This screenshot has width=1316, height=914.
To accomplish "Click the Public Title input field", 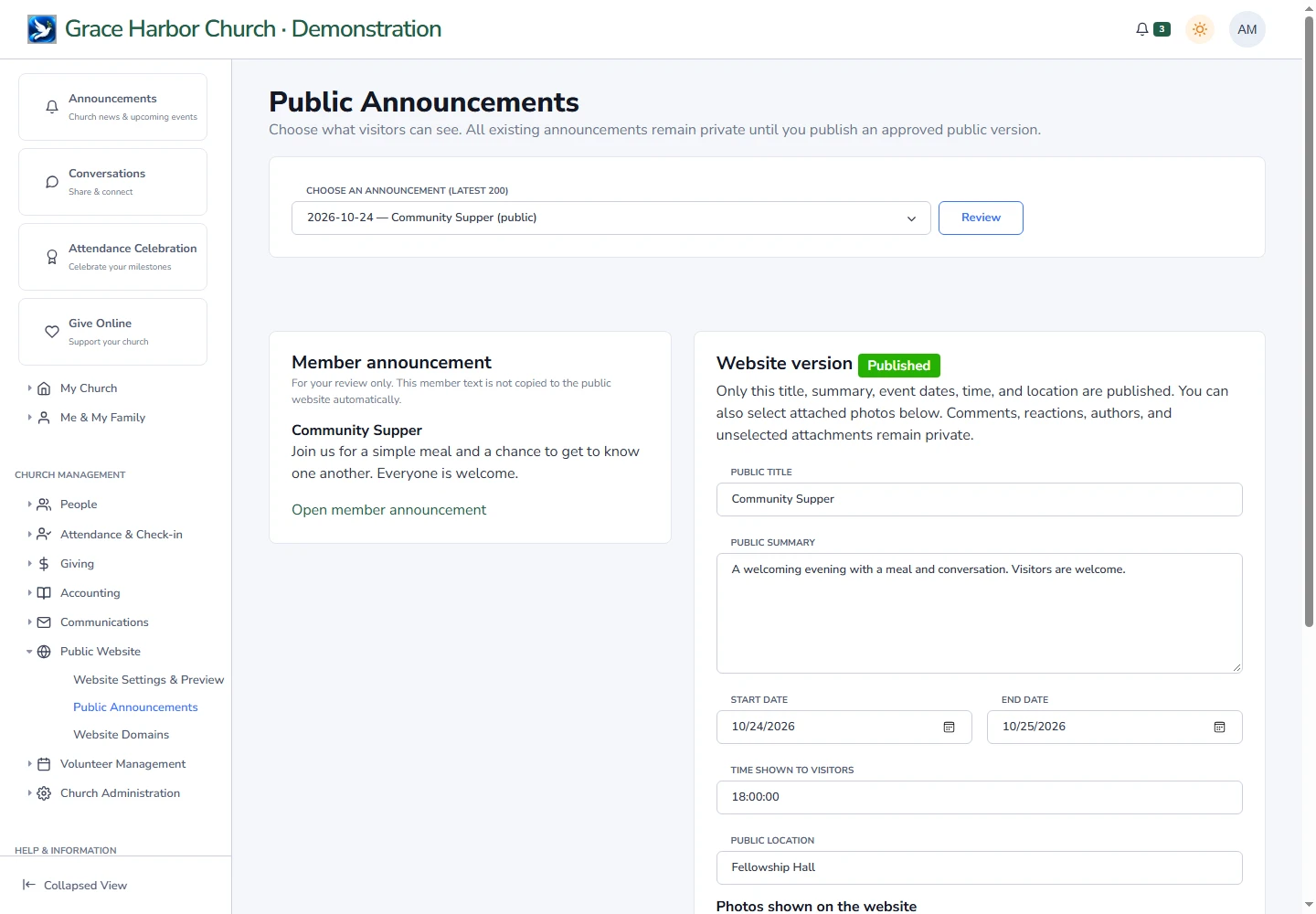I will [x=980, y=500].
